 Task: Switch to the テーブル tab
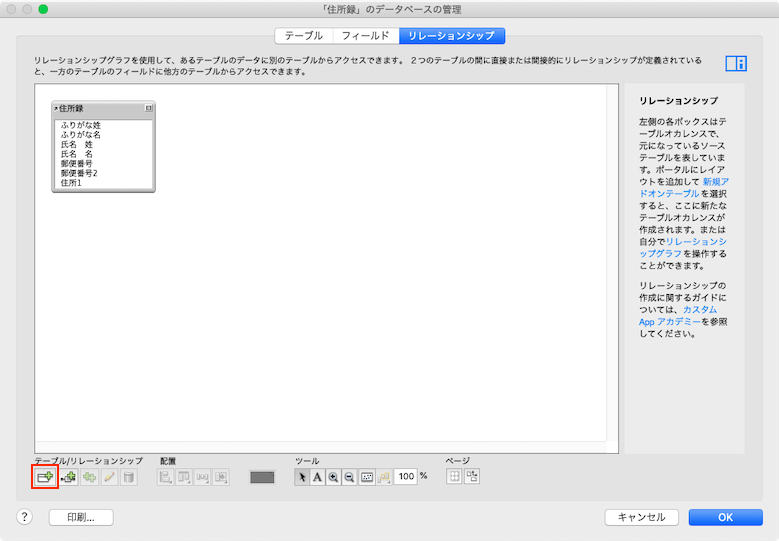304,36
